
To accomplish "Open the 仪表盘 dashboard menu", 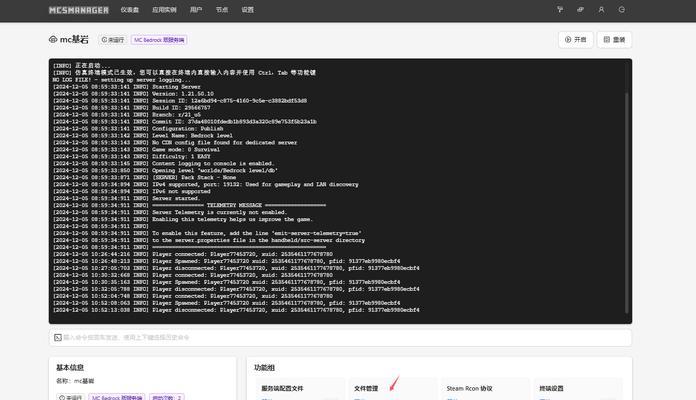I will coord(130,10).
